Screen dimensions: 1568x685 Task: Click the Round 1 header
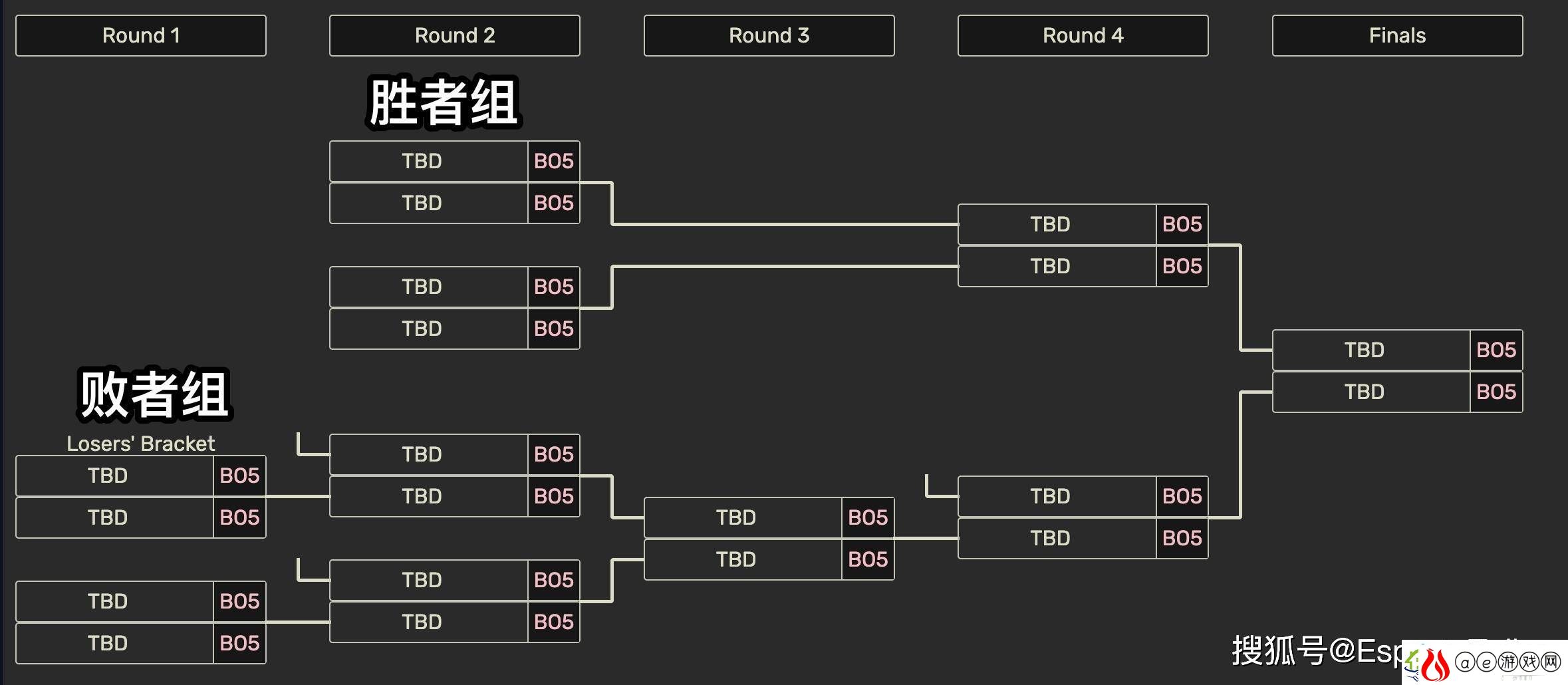tap(141, 36)
